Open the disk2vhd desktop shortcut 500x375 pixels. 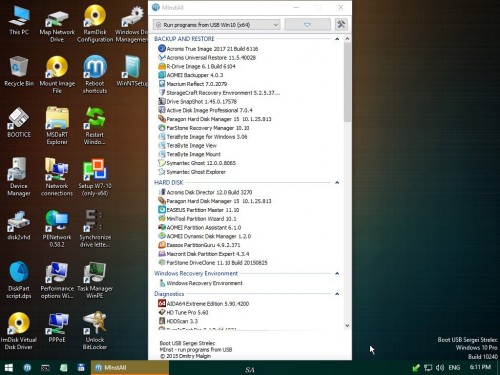click(19, 225)
